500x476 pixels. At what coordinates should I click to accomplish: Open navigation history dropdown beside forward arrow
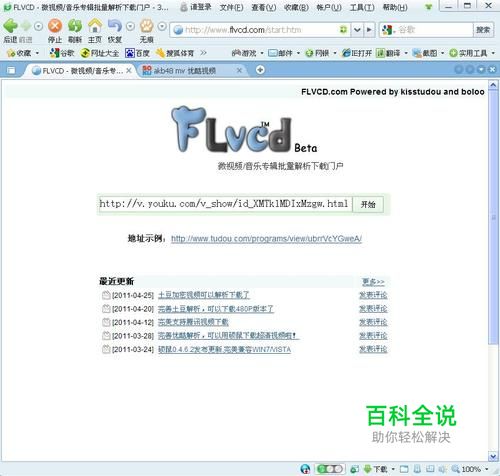38,26
